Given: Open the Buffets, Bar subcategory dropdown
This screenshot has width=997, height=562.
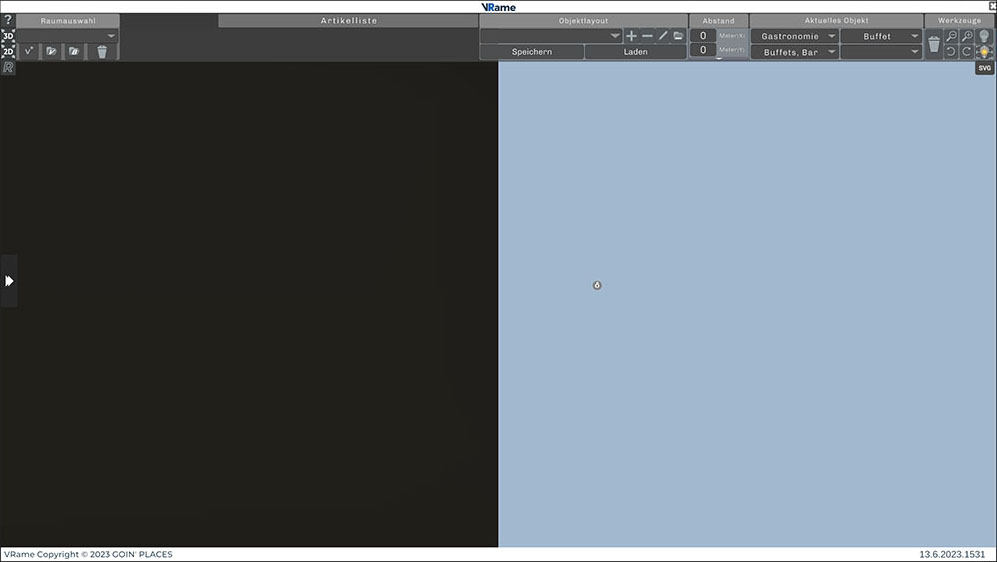Looking at the screenshot, I should click(x=795, y=52).
